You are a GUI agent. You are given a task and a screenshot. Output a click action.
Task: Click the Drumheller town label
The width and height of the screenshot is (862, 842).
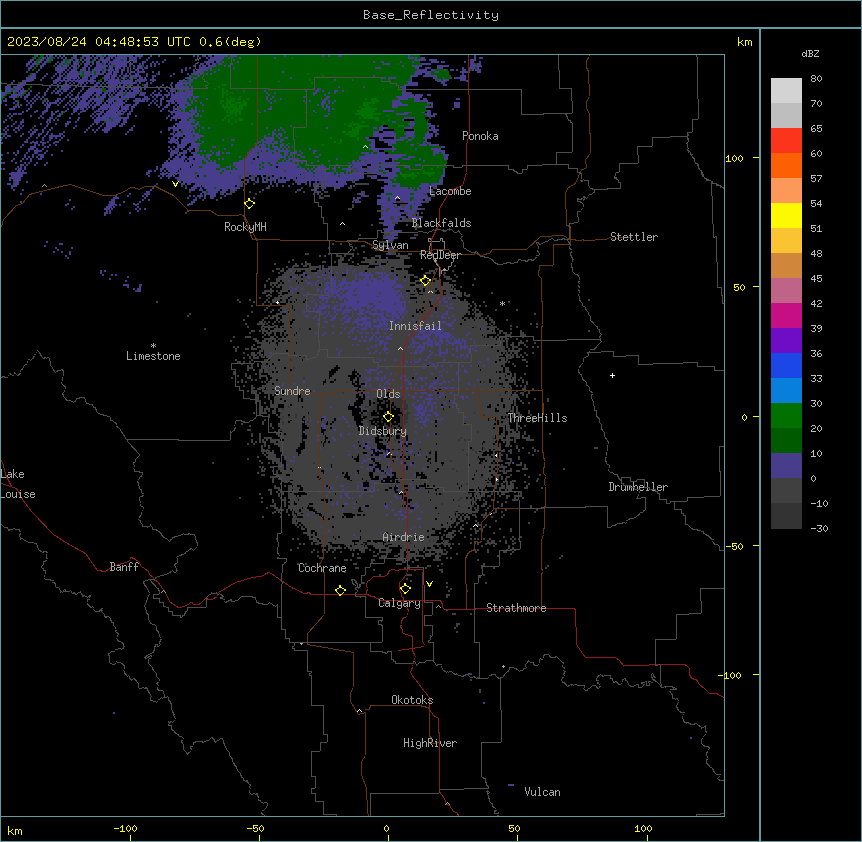point(638,487)
